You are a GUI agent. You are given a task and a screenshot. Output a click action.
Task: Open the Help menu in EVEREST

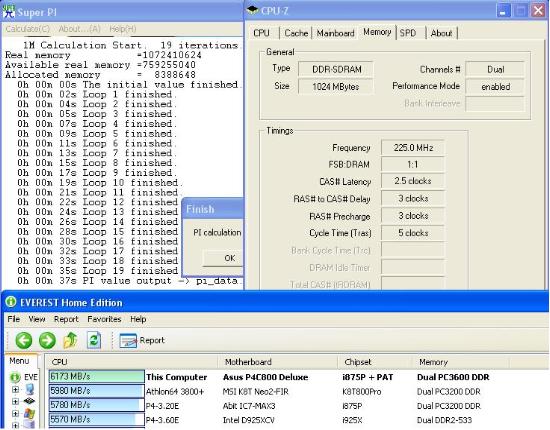pos(138,319)
